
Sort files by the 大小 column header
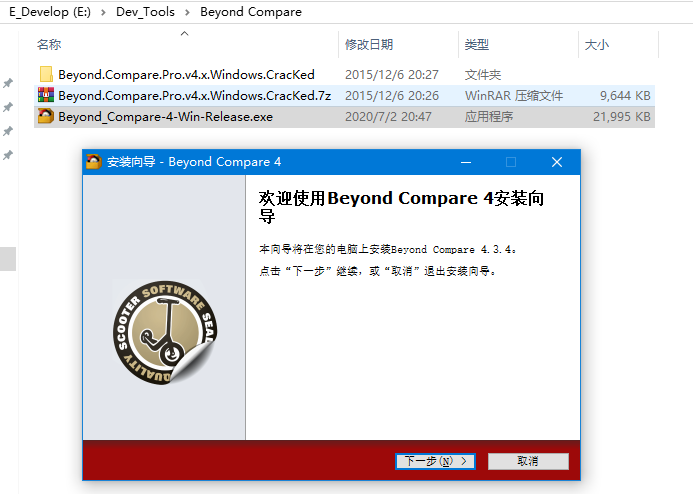point(597,45)
